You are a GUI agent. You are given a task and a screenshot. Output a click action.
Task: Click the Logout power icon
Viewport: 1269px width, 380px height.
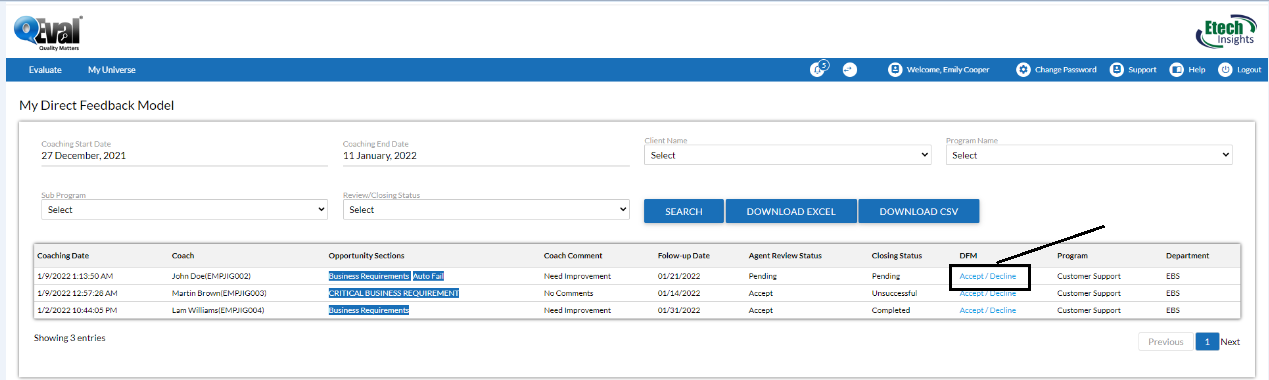coord(1225,70)
